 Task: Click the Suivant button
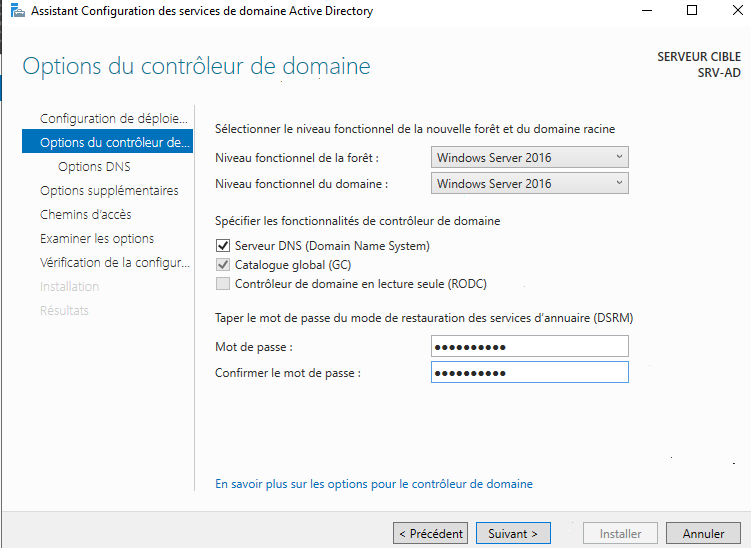click(513, 534)
